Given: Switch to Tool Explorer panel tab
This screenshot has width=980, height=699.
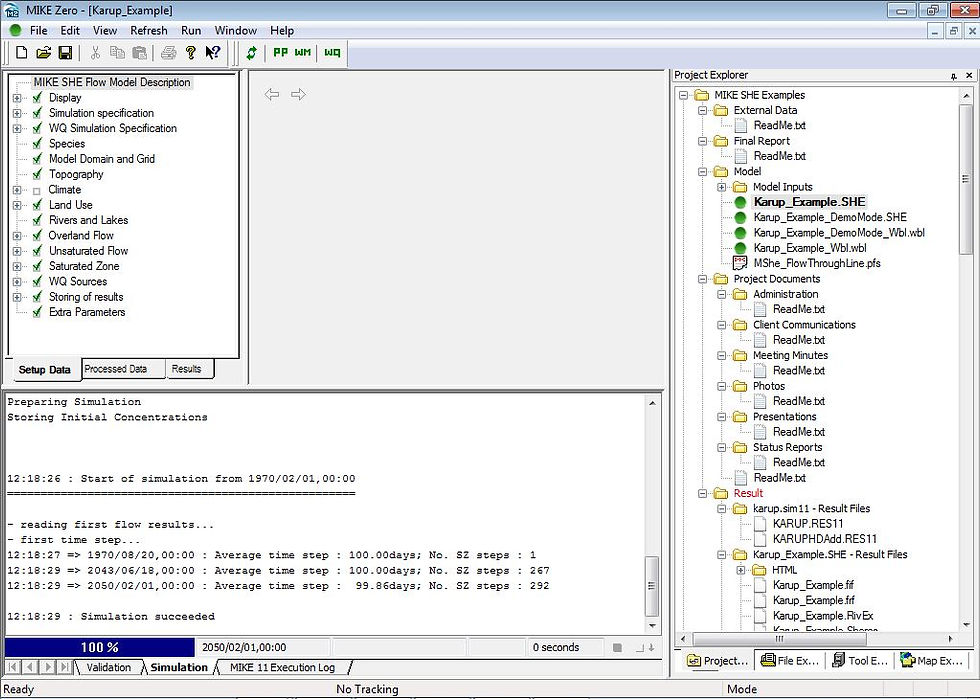Looking at the screenshot, I should click(859, 660).
